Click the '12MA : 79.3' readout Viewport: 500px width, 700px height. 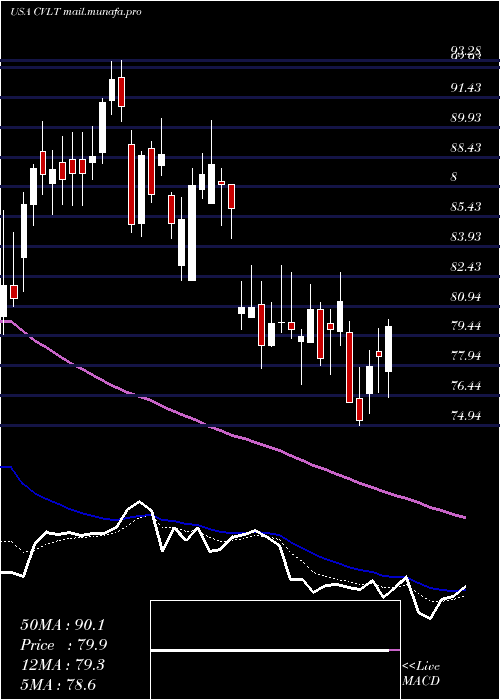coord(63,664)
